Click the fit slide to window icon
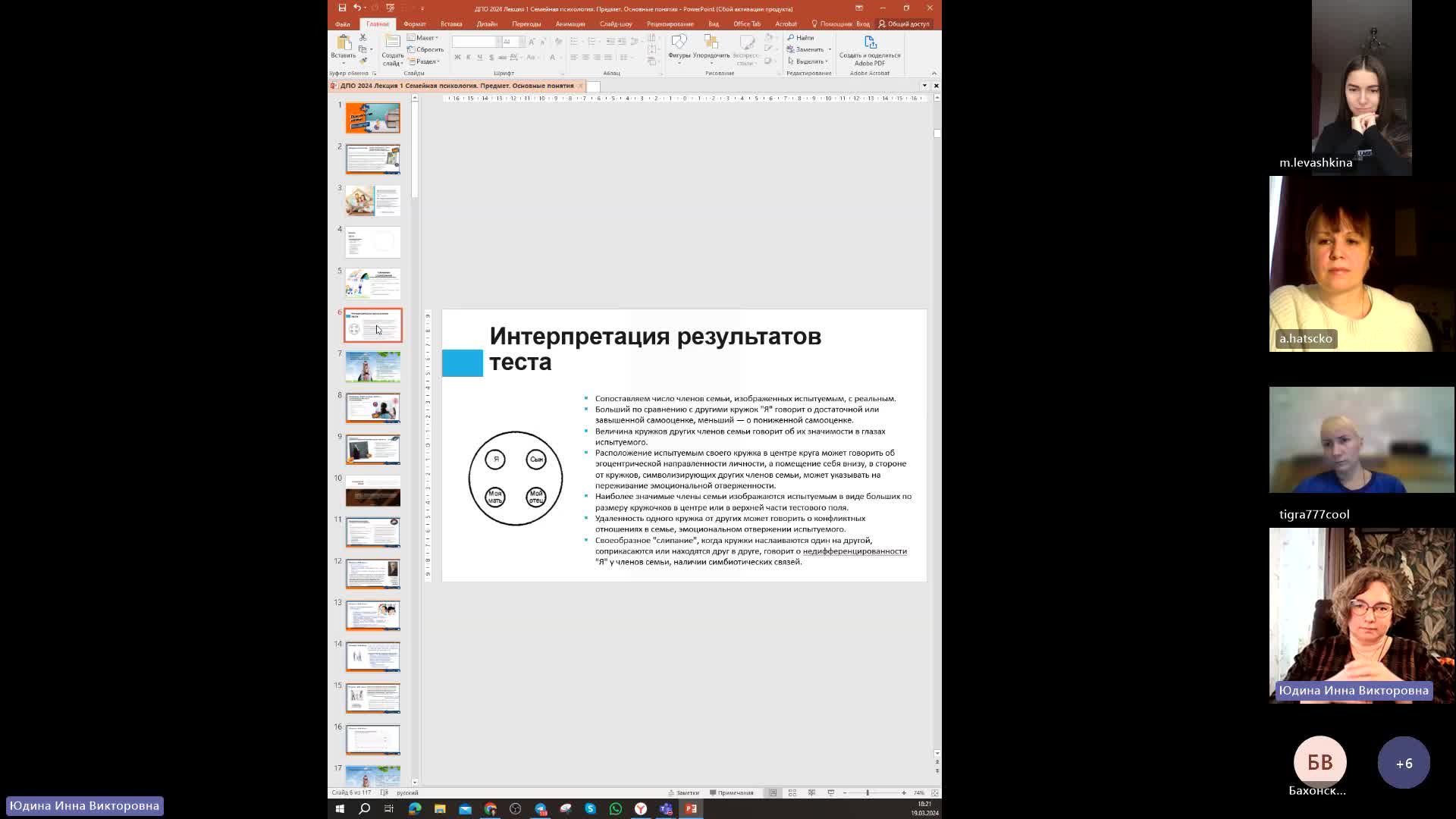Viewport: 1456px width, 819px height. click(x=935, y=792)
